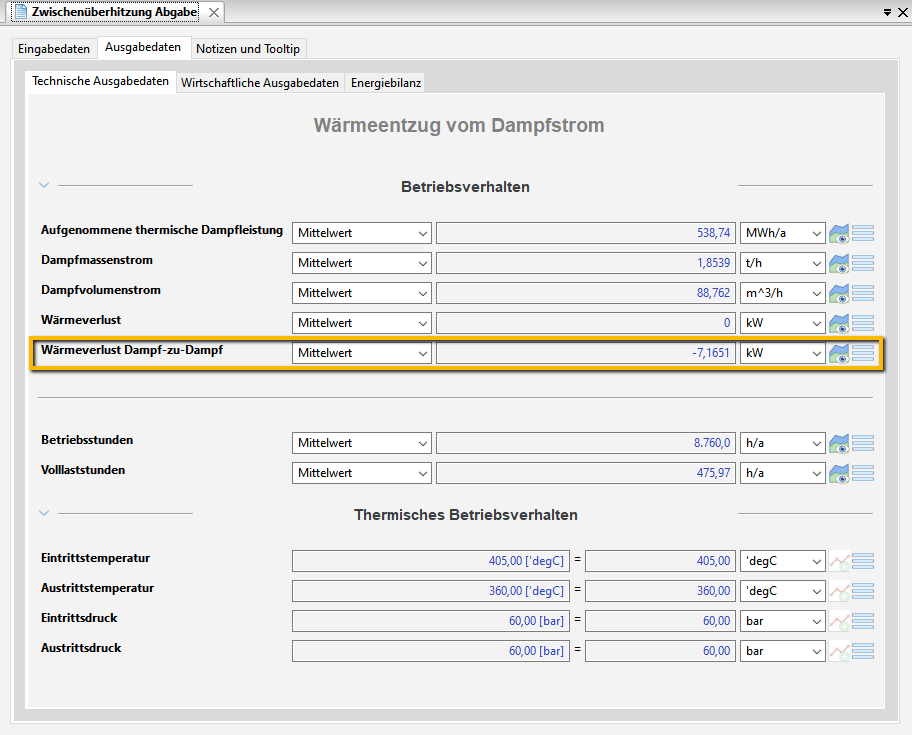This screenshot has height=735, width=912.
Task: Open Mittelwert dropdown in Wärmeverlust row
Action: [x=362, y=323]
